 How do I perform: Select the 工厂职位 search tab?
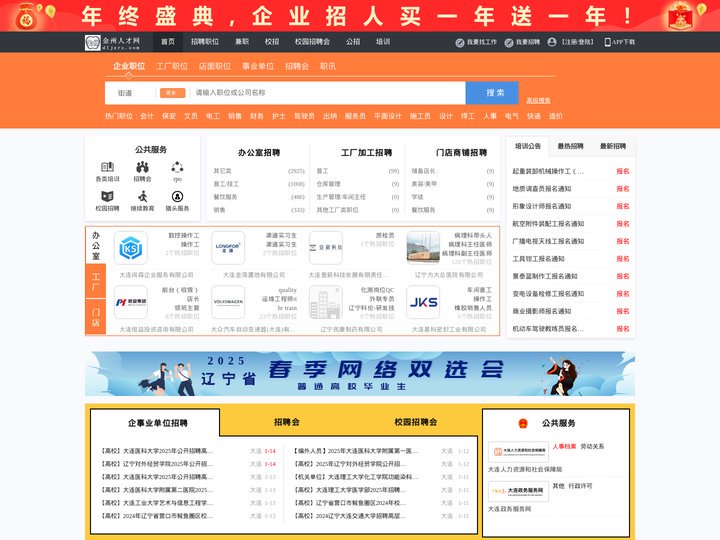tap(172, 66)
